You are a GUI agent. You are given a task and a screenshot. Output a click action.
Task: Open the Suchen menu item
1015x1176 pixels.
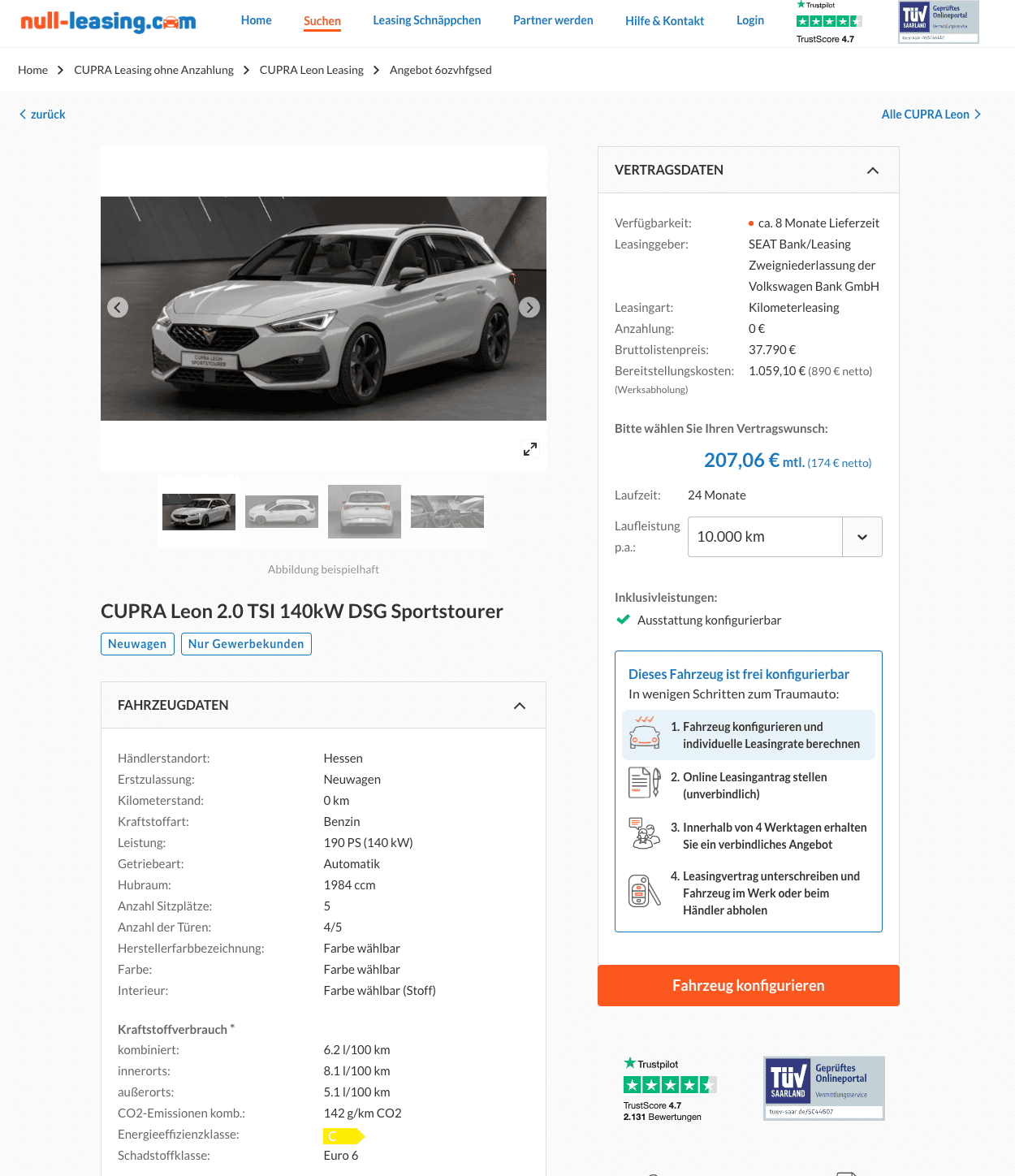pos(322,21)
